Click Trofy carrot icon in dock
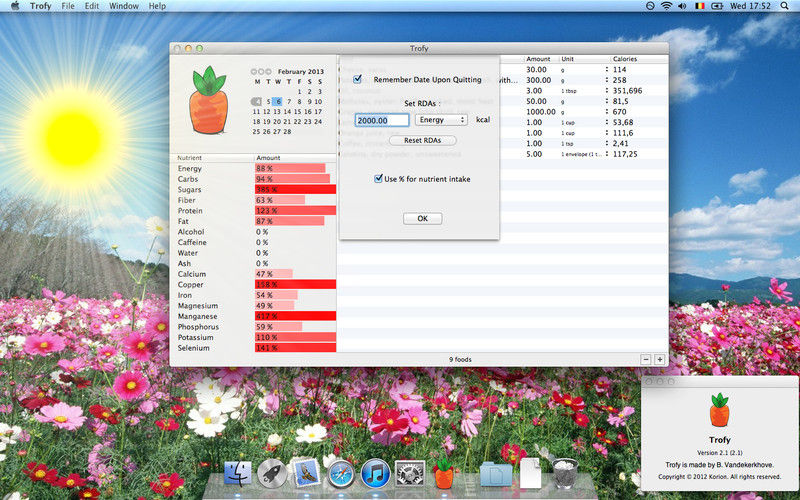 click(x=444, y=472)
